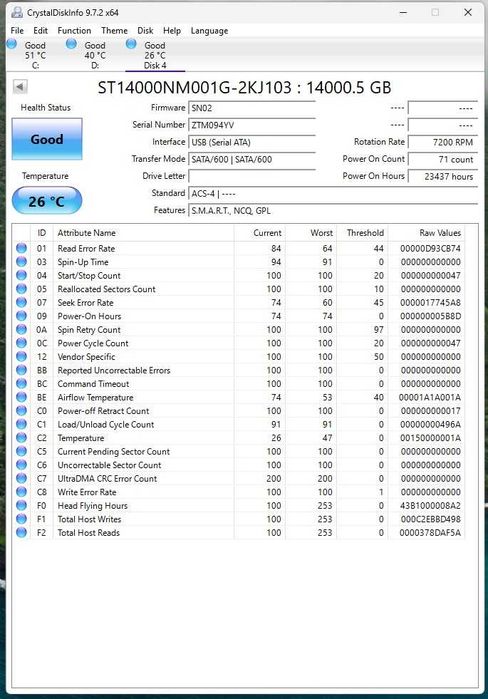Click the Worst column header
The height and width of the screenshot is (699, 488).
(311, 233)
